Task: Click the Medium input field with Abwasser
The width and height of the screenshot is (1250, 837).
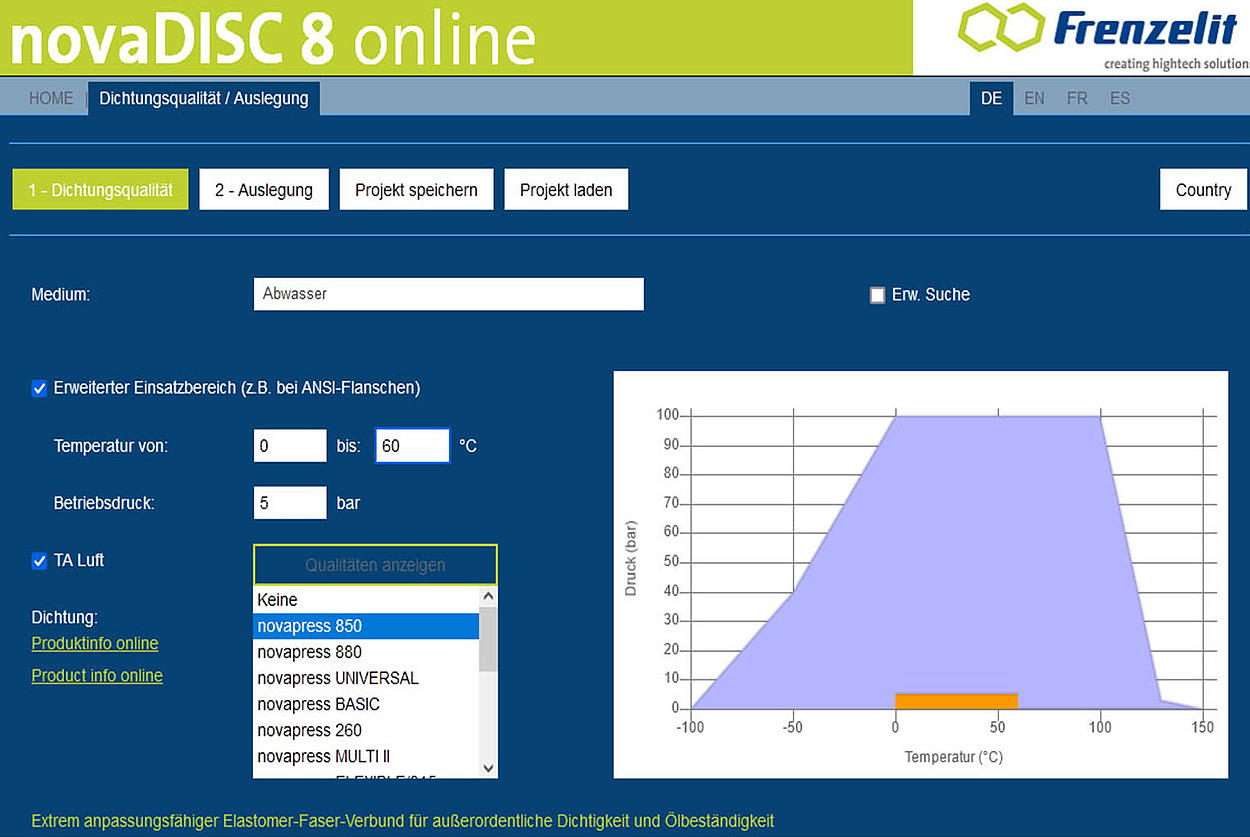Action: pos(449,294)
